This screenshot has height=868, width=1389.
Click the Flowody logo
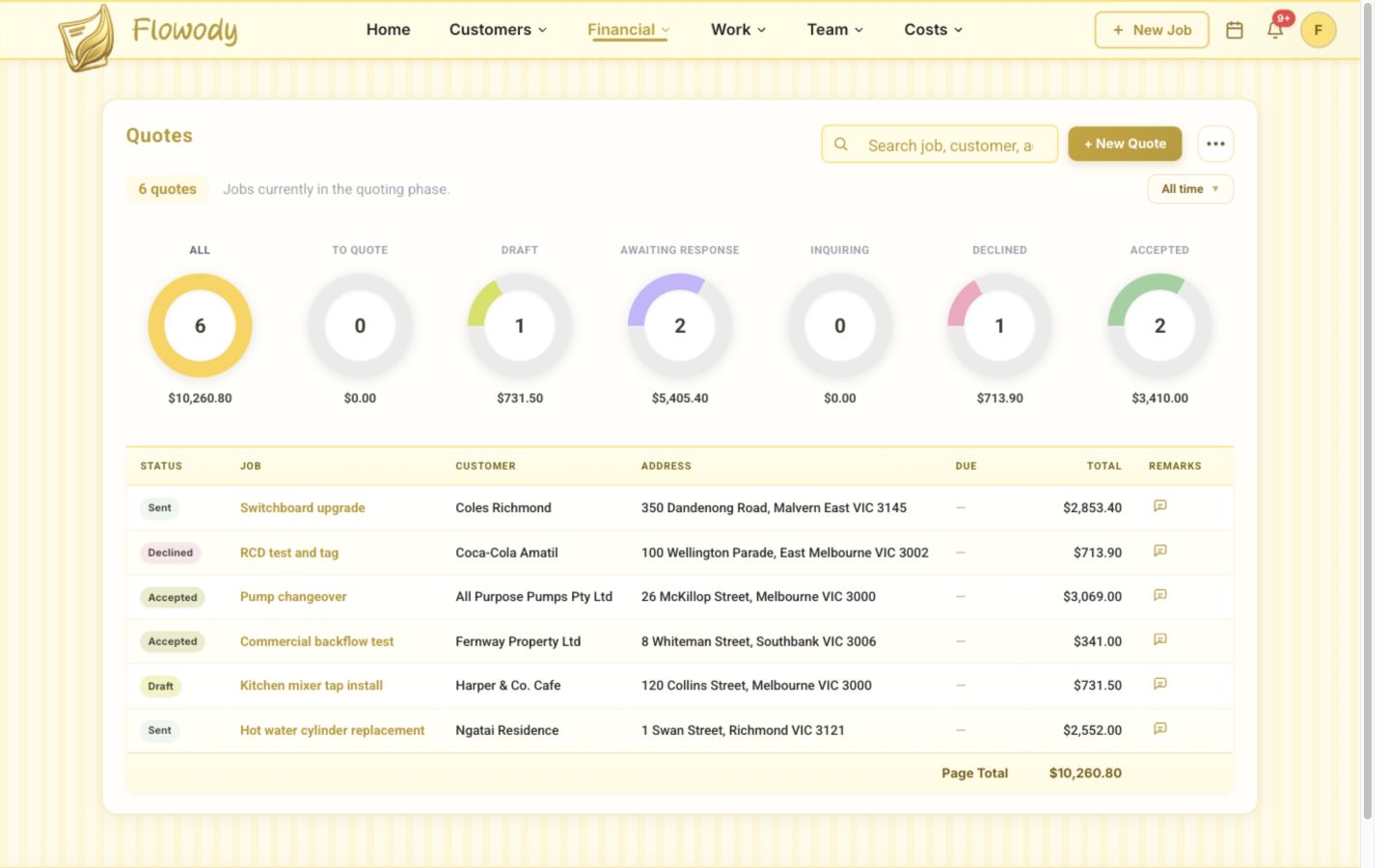(148, 37)
